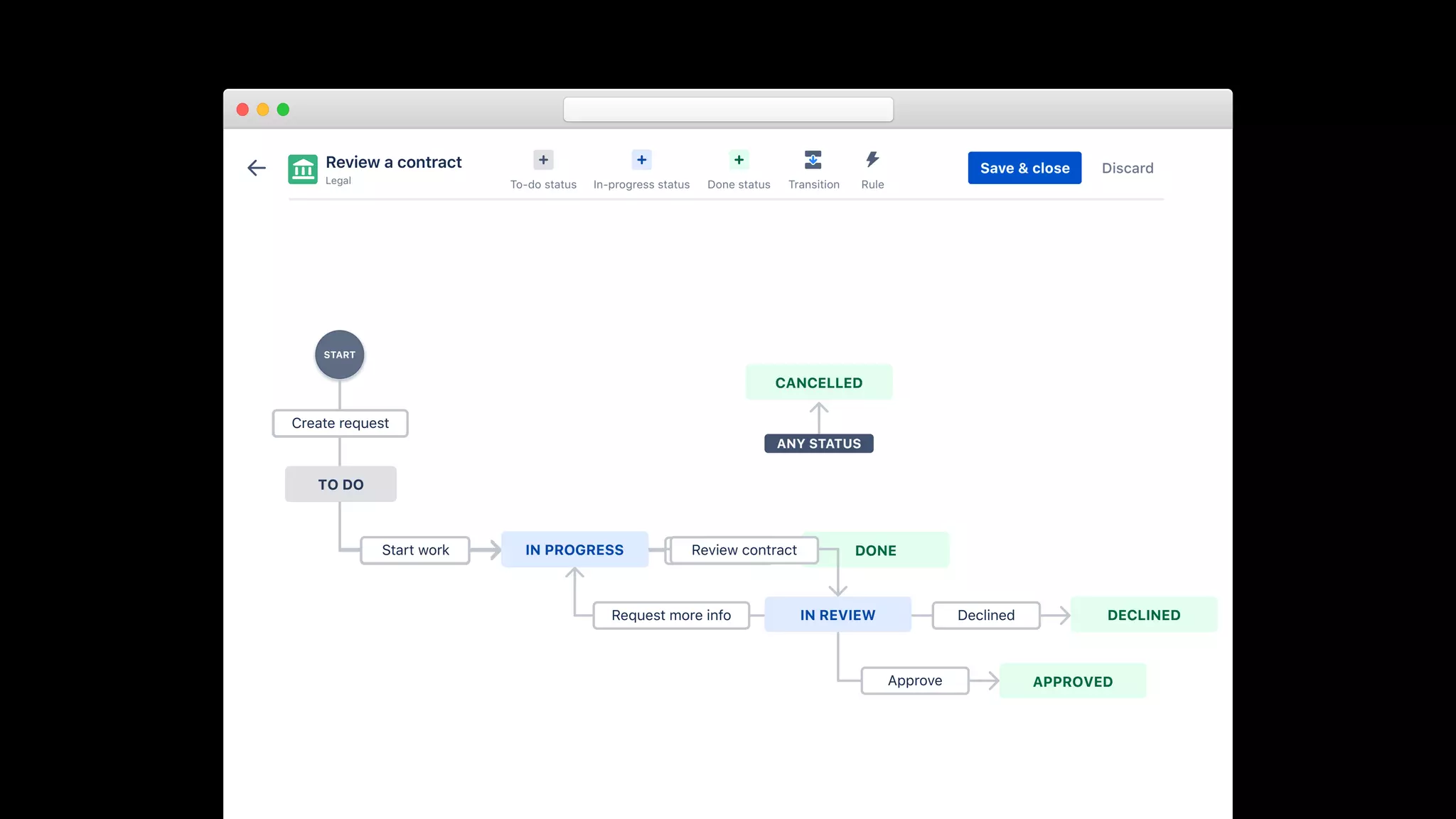Select the Request more info transition

point(671,616)
